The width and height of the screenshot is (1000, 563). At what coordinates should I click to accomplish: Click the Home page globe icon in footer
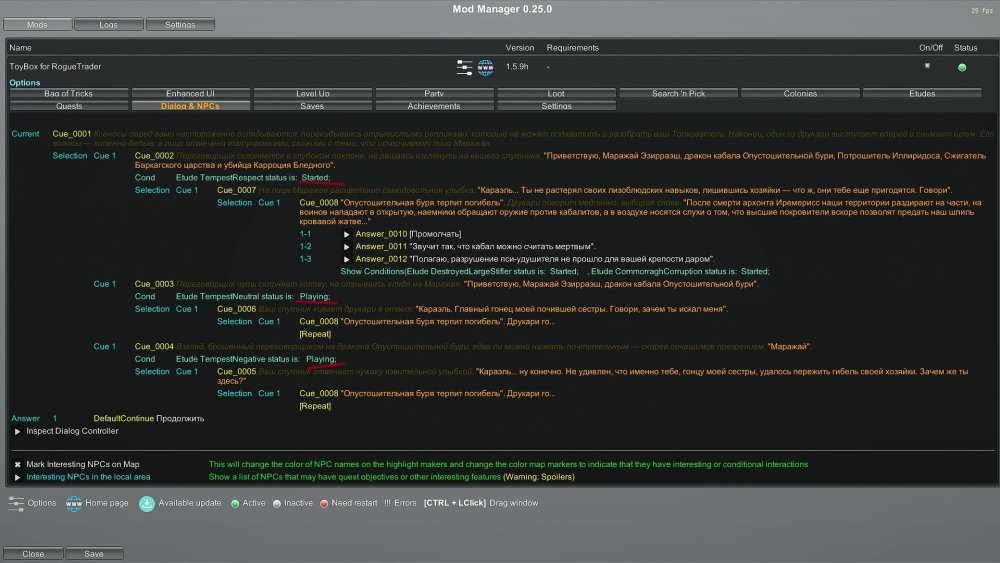[73, 503]
